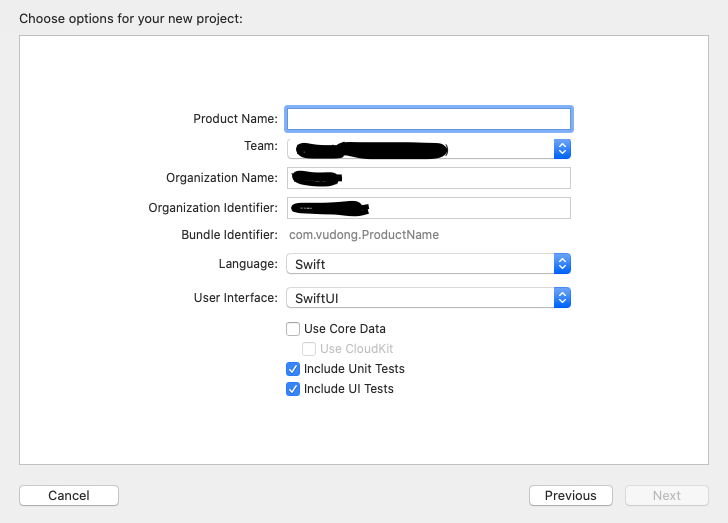Enable the Use Core Data checkbox
The image size is (728, 523).
tap(293, 329)
